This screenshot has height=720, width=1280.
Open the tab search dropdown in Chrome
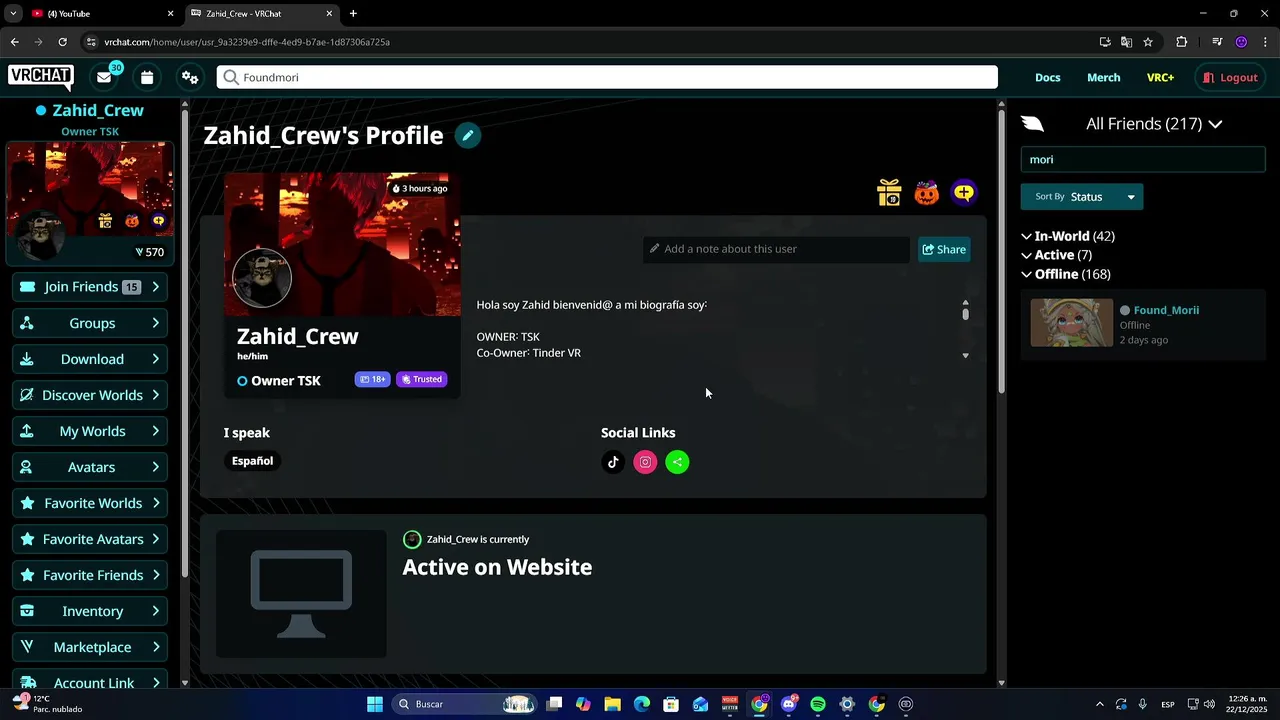(13, 14)
